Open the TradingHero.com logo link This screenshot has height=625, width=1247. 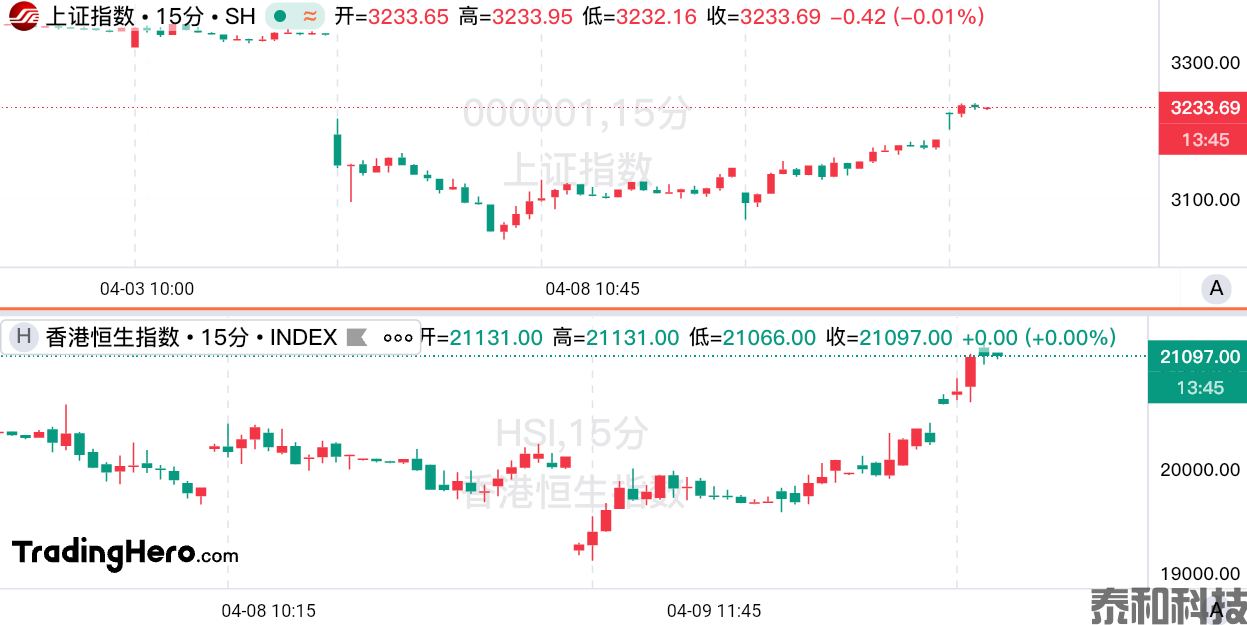(x=125, y=553)
